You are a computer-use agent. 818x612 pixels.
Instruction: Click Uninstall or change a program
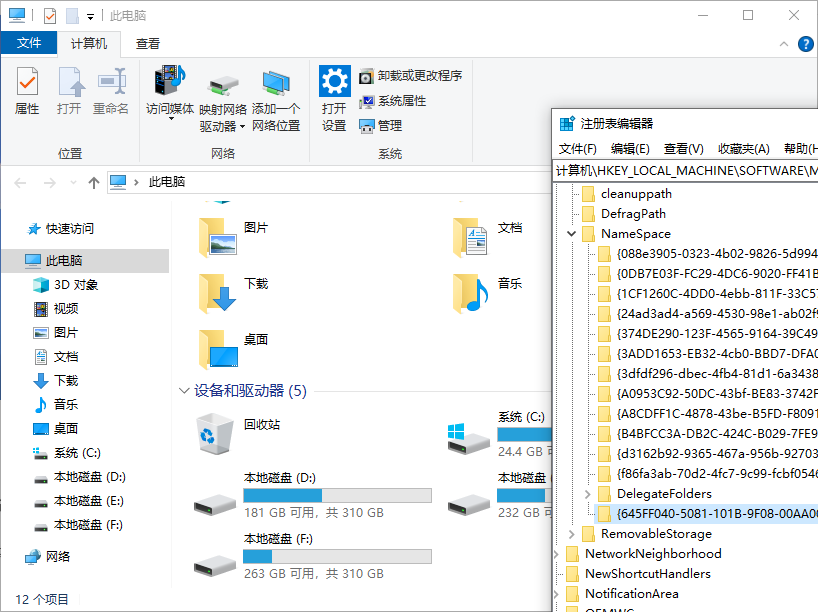pyautogui.click(x=411, y=76)
